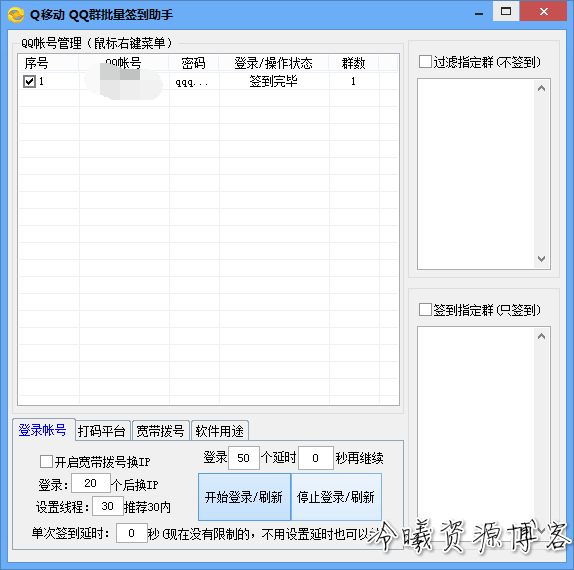
Task: Open the 软件用途 tab
Action: (x=220, y=431)
